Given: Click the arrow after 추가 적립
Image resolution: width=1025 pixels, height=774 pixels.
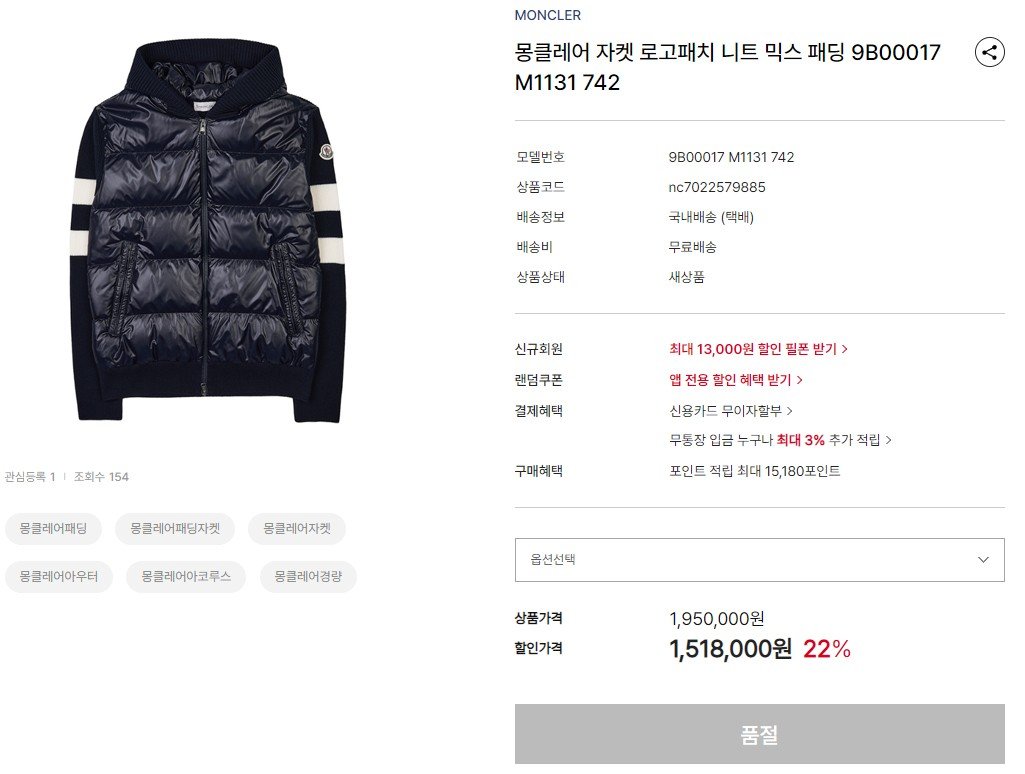Looking at the screenshot, I should point(888,440).
